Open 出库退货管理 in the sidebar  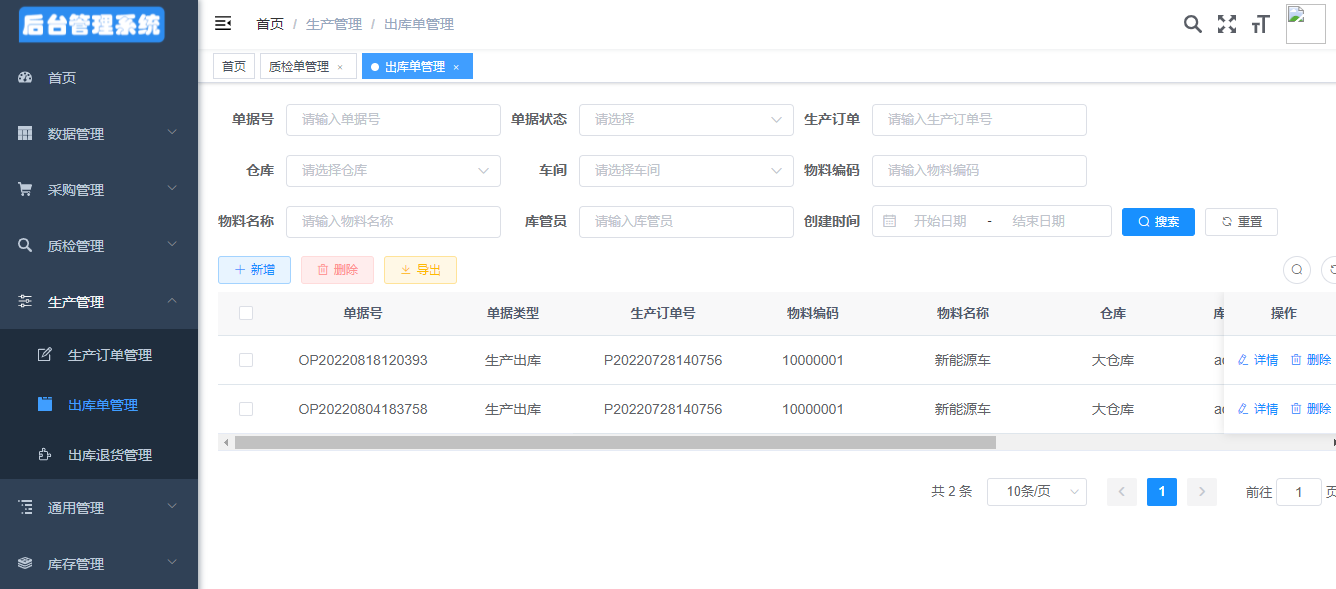[110, 455]
